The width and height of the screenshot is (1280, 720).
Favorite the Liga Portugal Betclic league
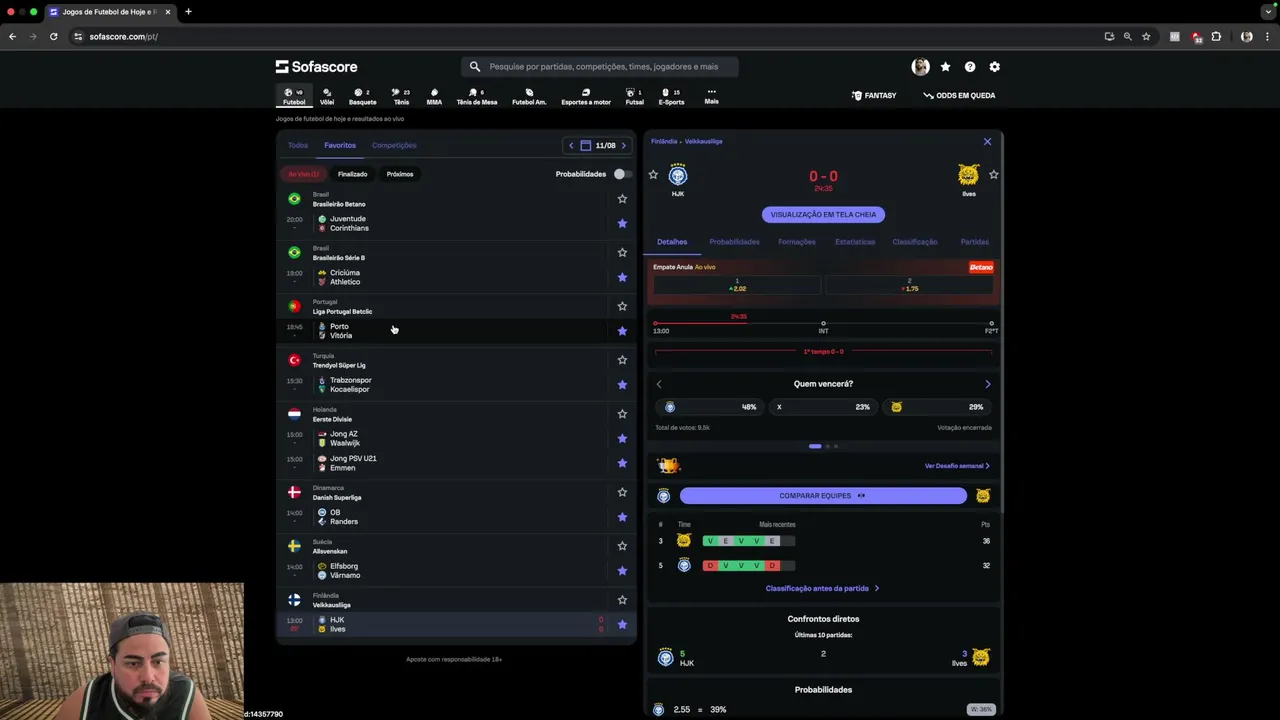tap(622, 306)
